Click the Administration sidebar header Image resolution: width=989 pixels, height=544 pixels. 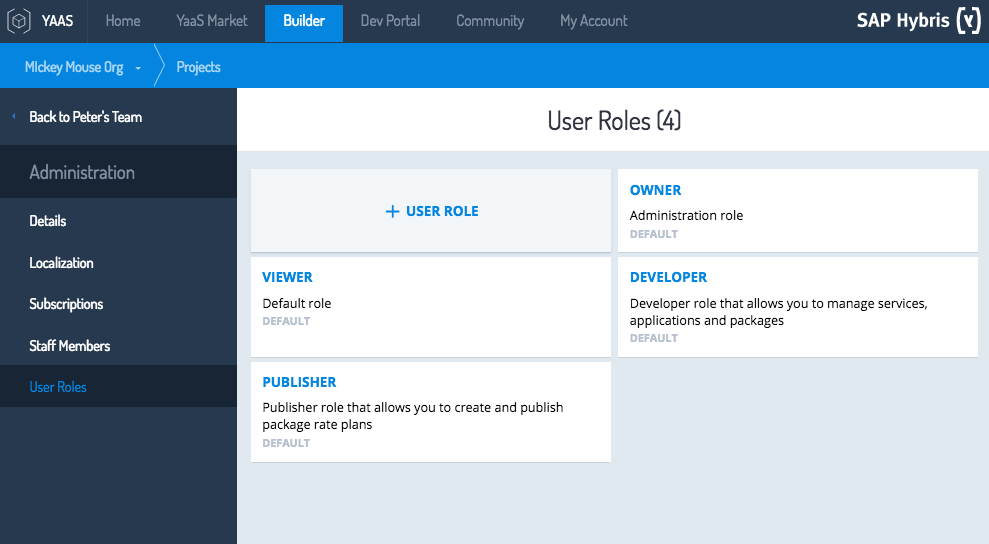82,172
